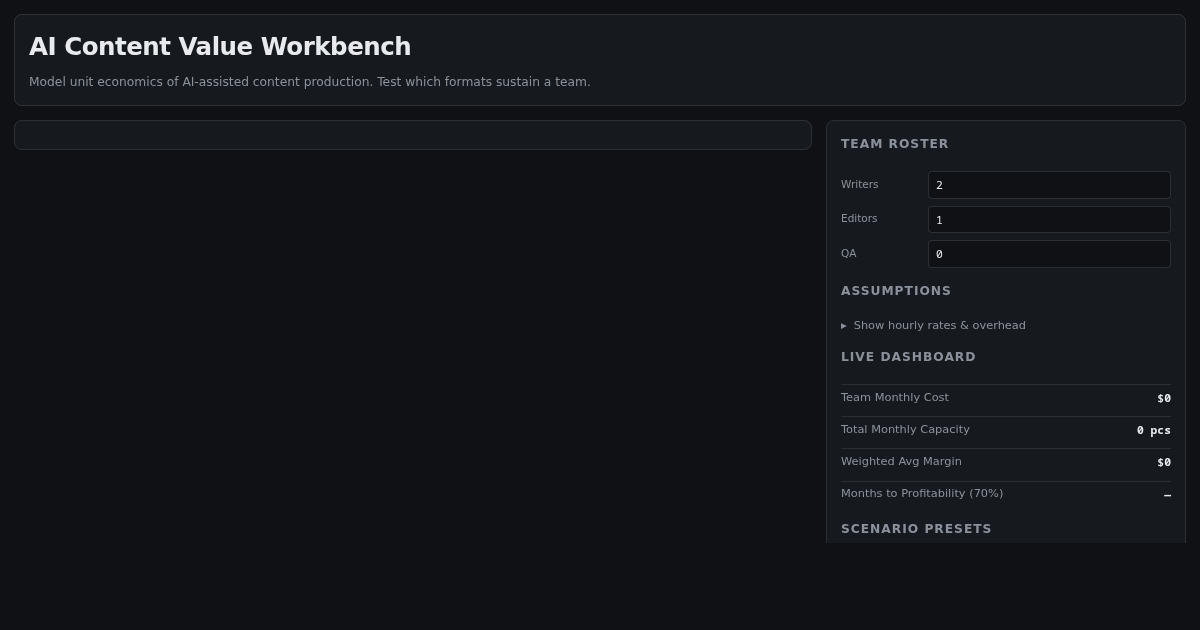Viewport: 1200px width, 630px height.
Task: Click the Total Monthly Capacity label
Action: [x=905, y=429]
